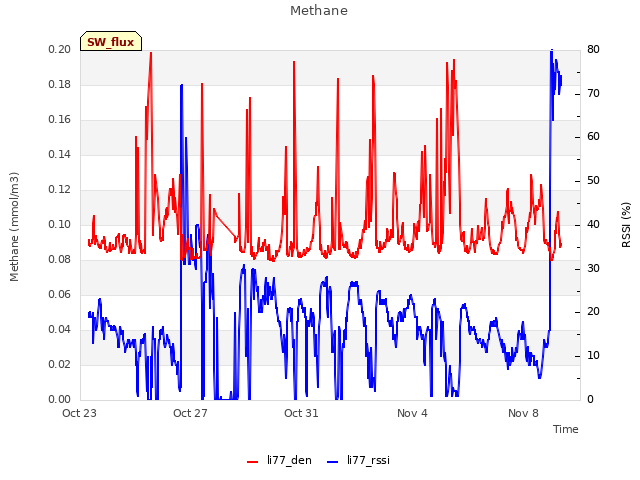
Task: Click the red li77_den legend swatch
Action: click(253, 462)
